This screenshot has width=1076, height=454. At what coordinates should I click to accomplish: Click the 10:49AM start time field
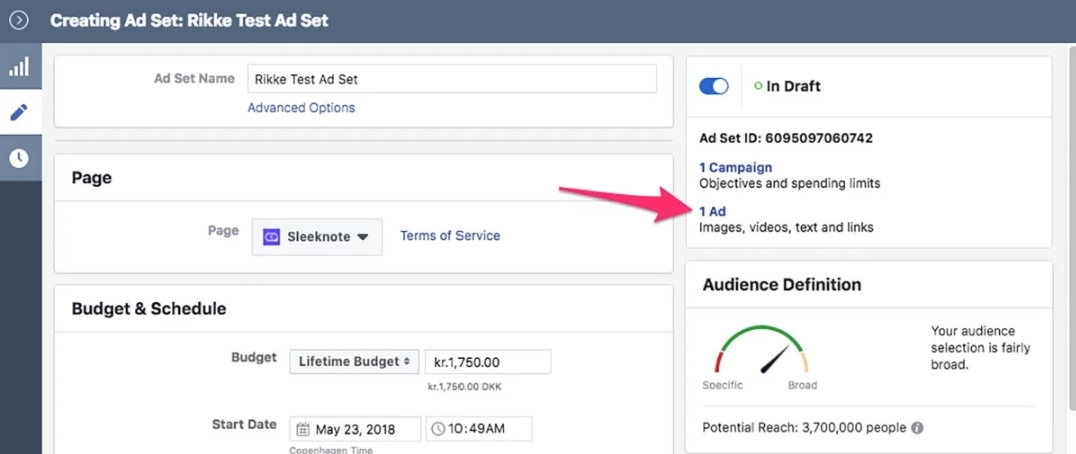pos(479,429)
